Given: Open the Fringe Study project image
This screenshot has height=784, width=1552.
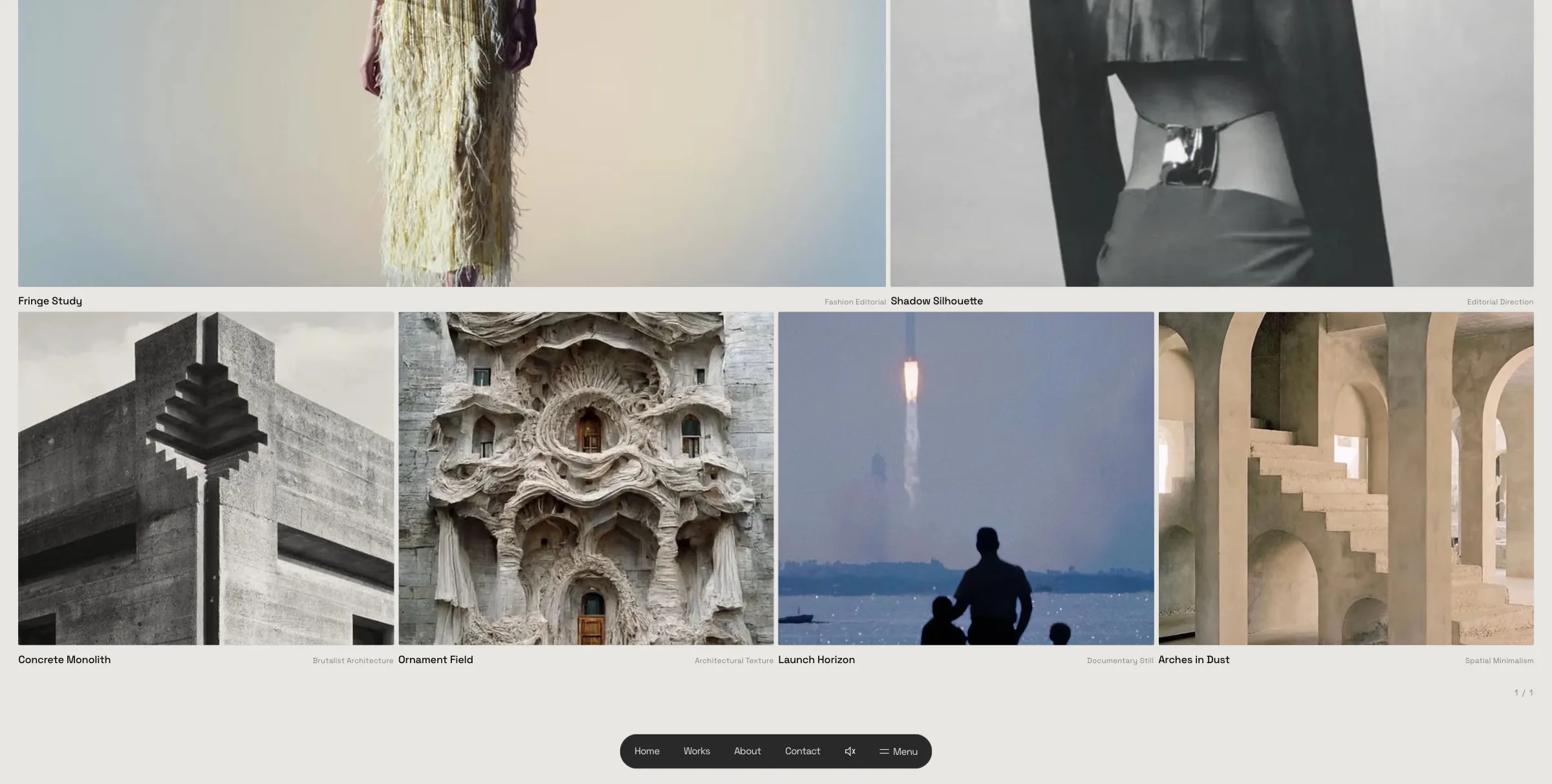Looking at the screenshot, I should tap(452, 143).
